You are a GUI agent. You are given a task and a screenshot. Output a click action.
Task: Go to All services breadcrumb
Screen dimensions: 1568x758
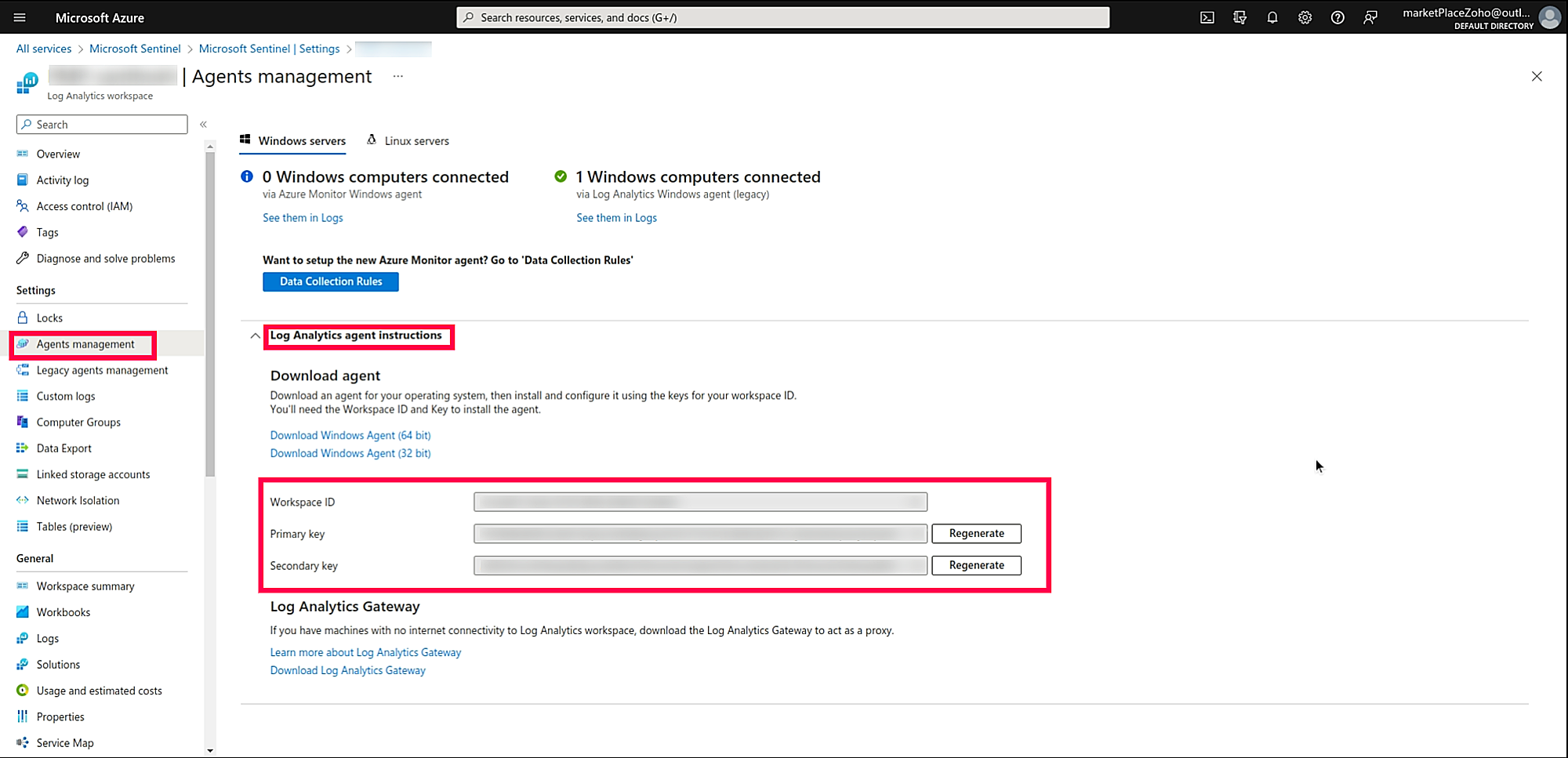click(44, 49)
